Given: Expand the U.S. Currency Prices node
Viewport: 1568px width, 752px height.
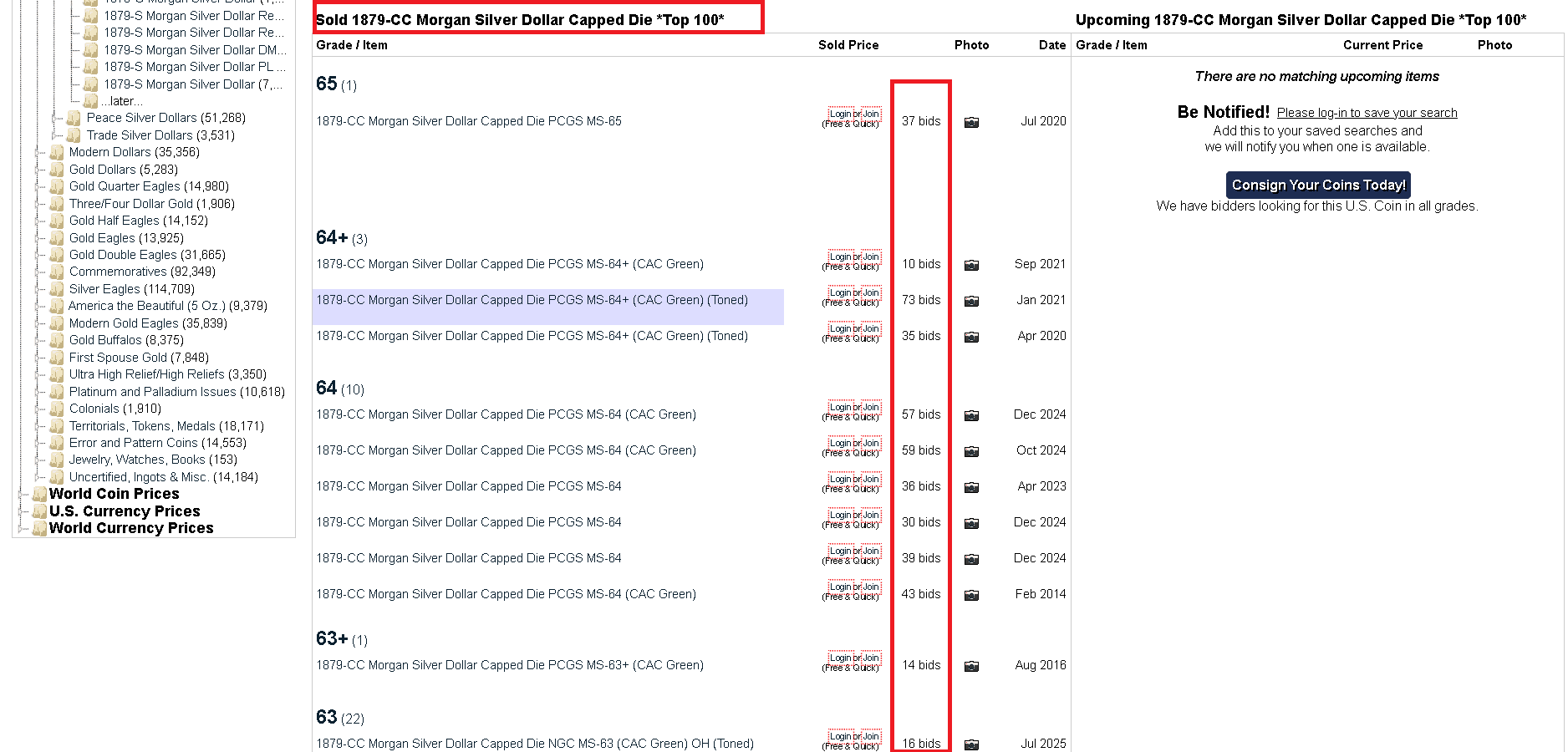Looking at the screenshot, I should 23,511.
